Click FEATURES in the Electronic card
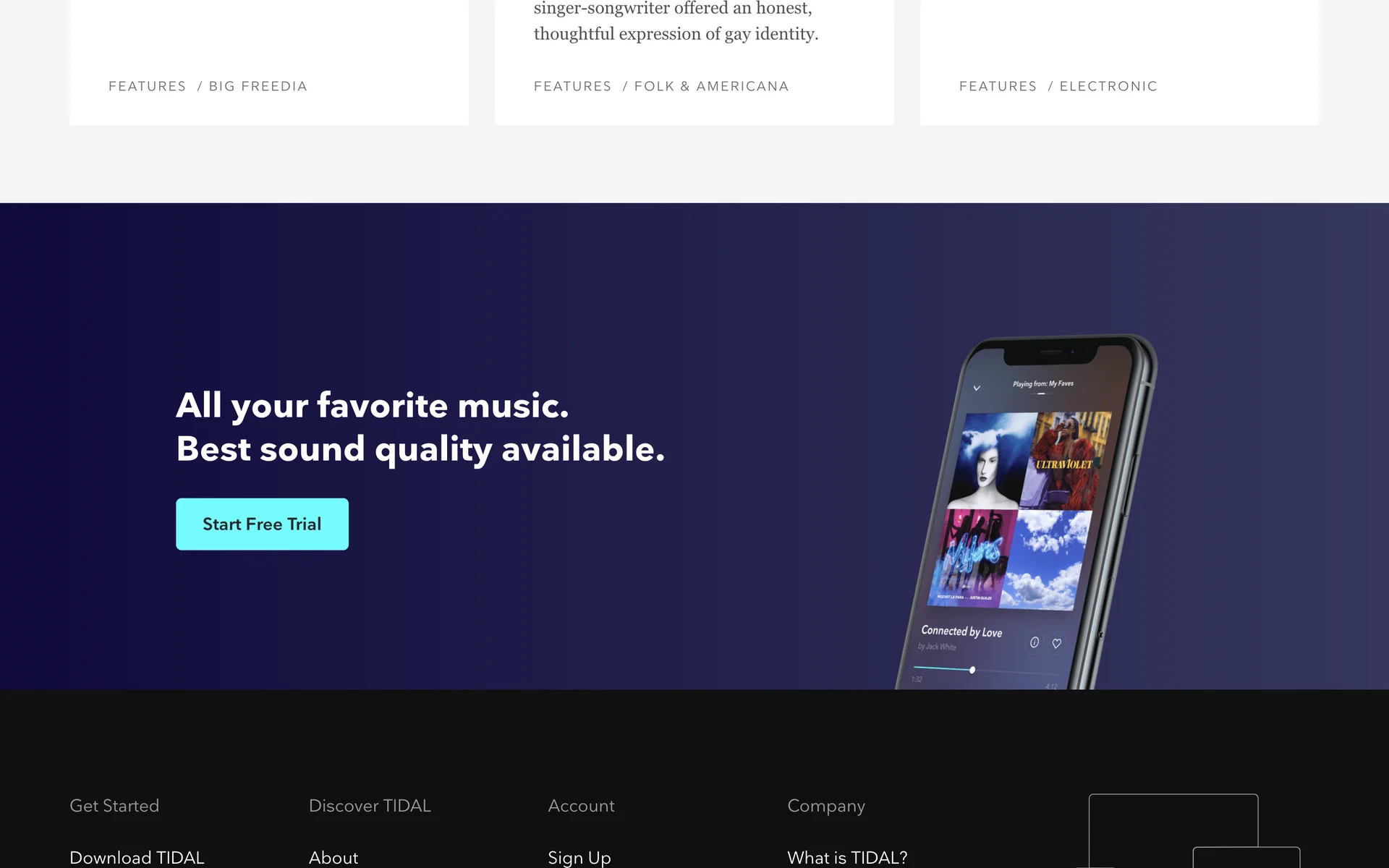Image resolution: width=1389 pixels, height=868 pixels. pyautogui.click(x=998, y=86)
